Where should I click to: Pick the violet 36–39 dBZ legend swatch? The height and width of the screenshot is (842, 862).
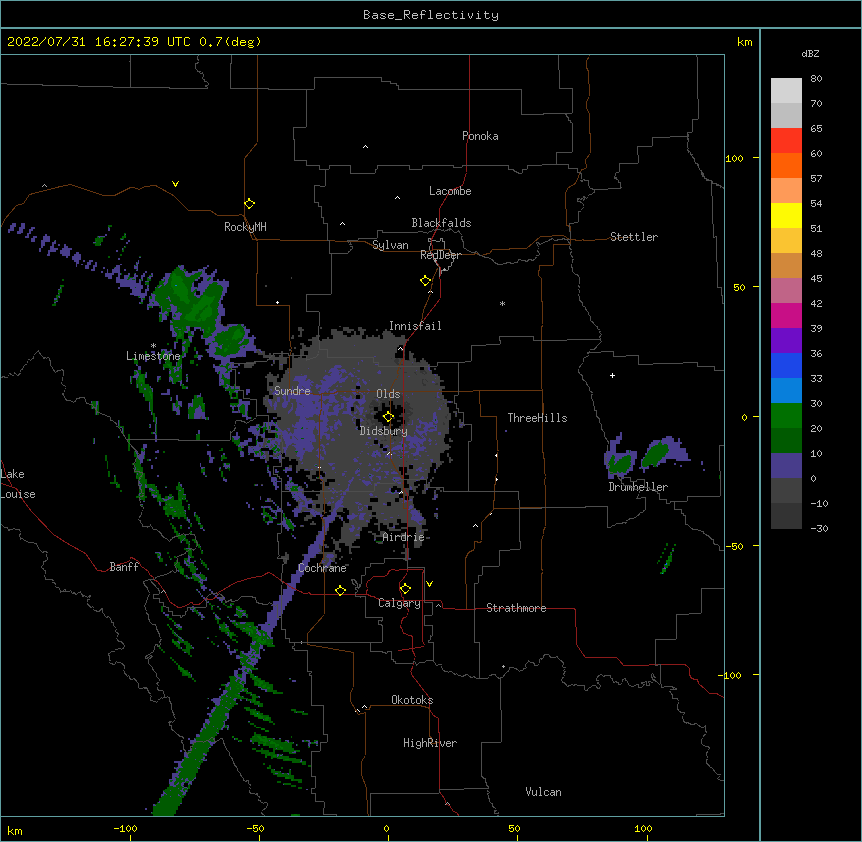pos(786,341)
